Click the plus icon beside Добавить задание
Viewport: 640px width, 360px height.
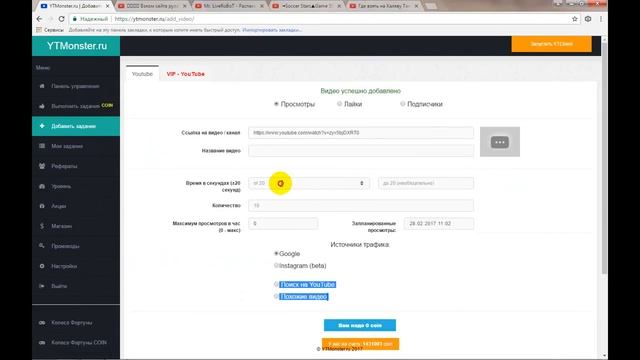(x=42, y=126)
